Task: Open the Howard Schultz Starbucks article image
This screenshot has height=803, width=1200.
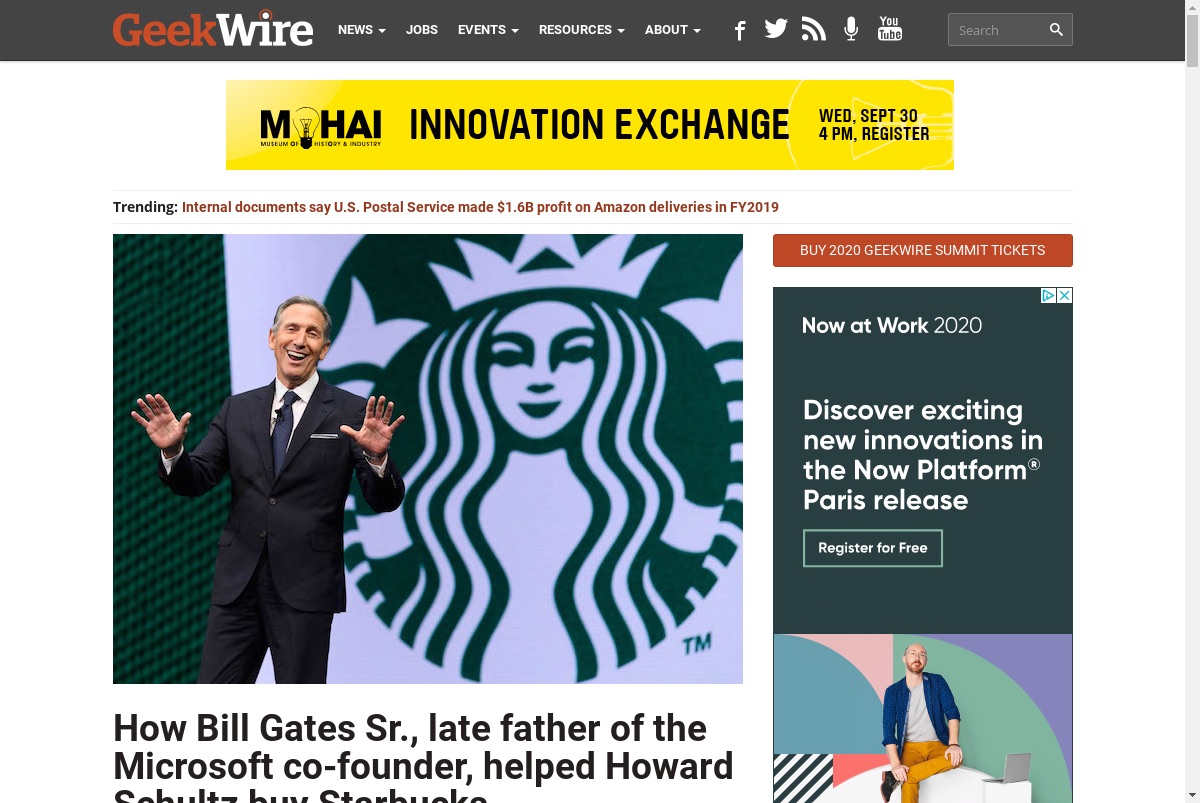Action: click(x=428, y=459)
